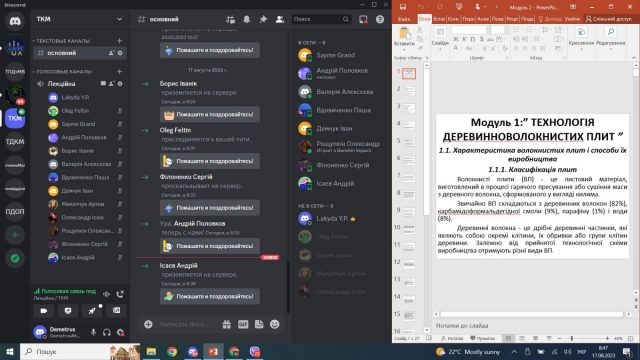Switch to PowerPoint Вставлення ribbon tab
This screenshot has height=360, width=640.
click(439, 19)
